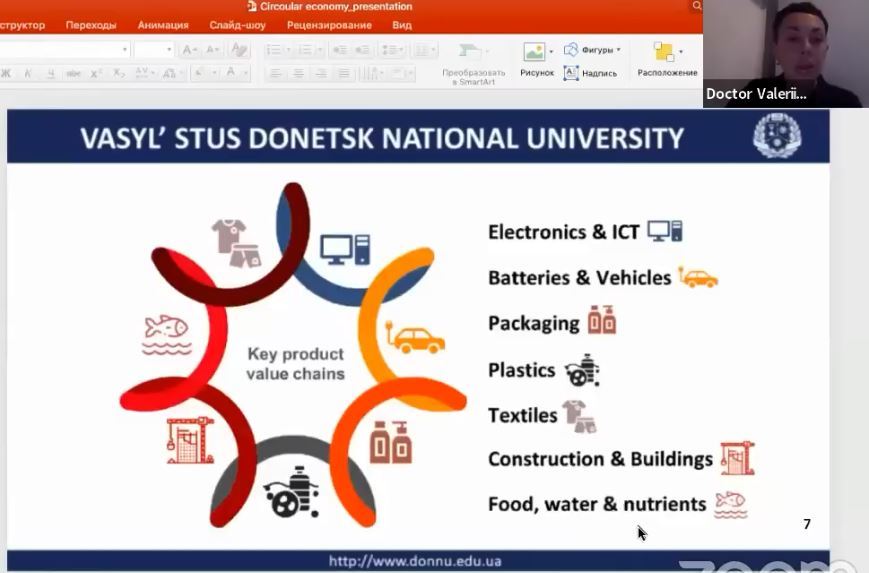Insert a text box via Надпись
Image resolution: width=869 pixels, height=573 pixels.
point(591,73)
